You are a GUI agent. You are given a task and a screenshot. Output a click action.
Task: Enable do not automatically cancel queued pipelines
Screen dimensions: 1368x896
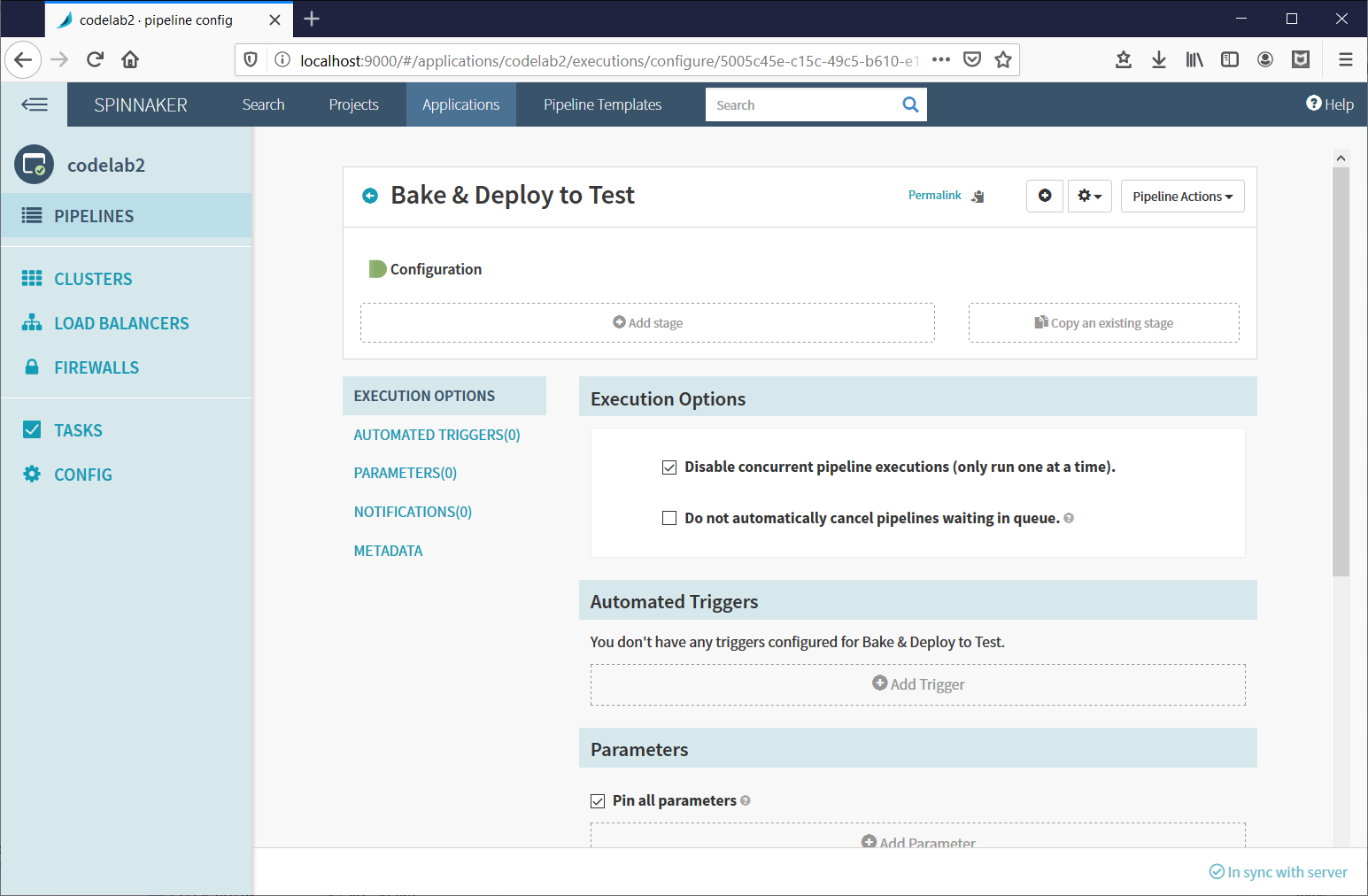tap(669, 517)
